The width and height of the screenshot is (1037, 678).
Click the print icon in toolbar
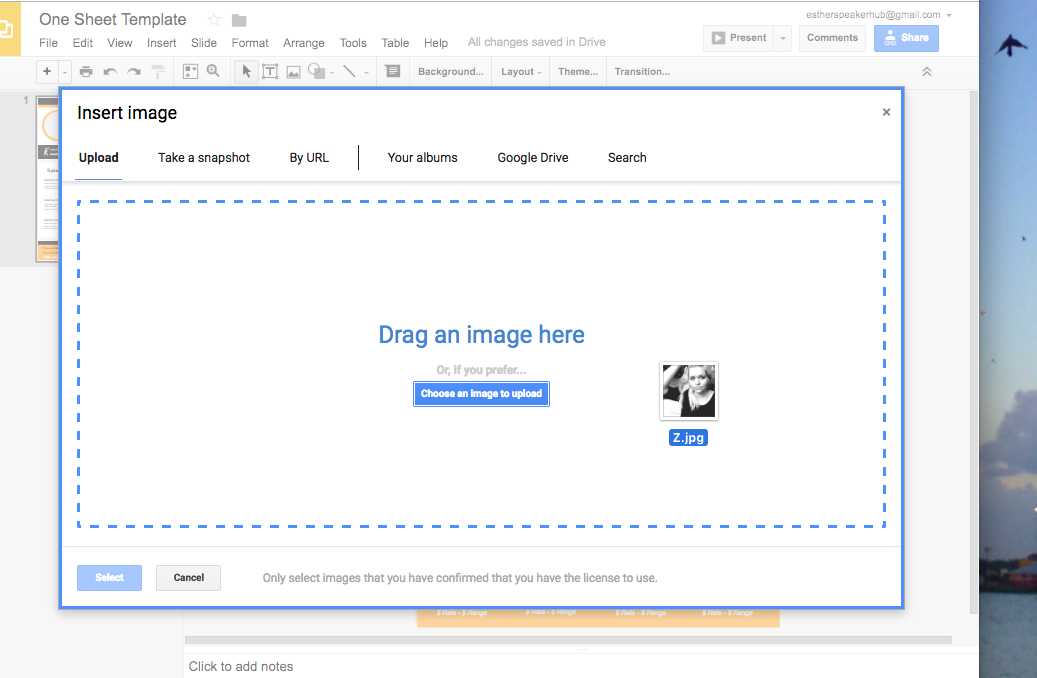86,71
